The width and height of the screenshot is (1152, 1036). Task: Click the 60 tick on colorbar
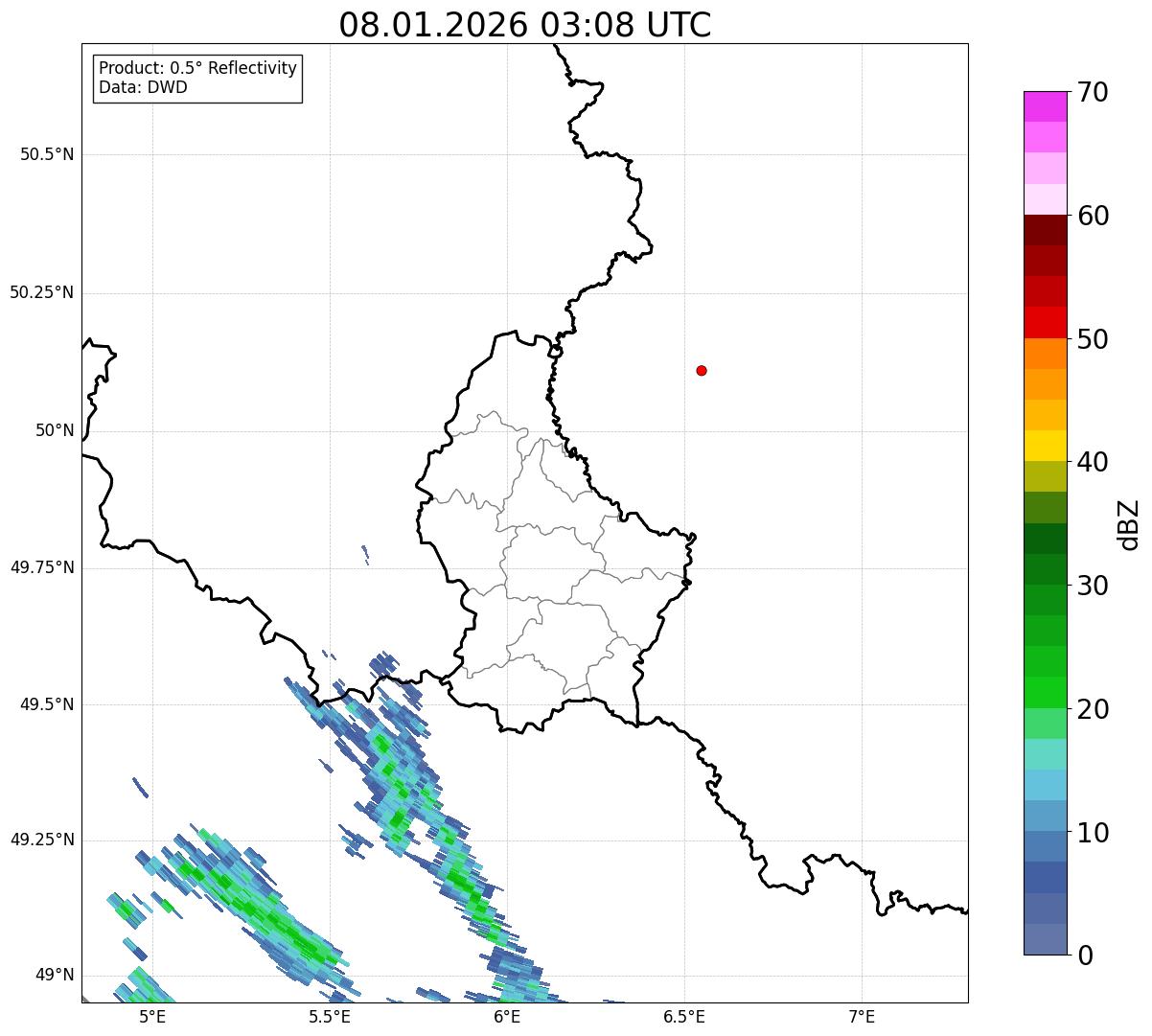pyautogui.click(x=1093, y=216)
